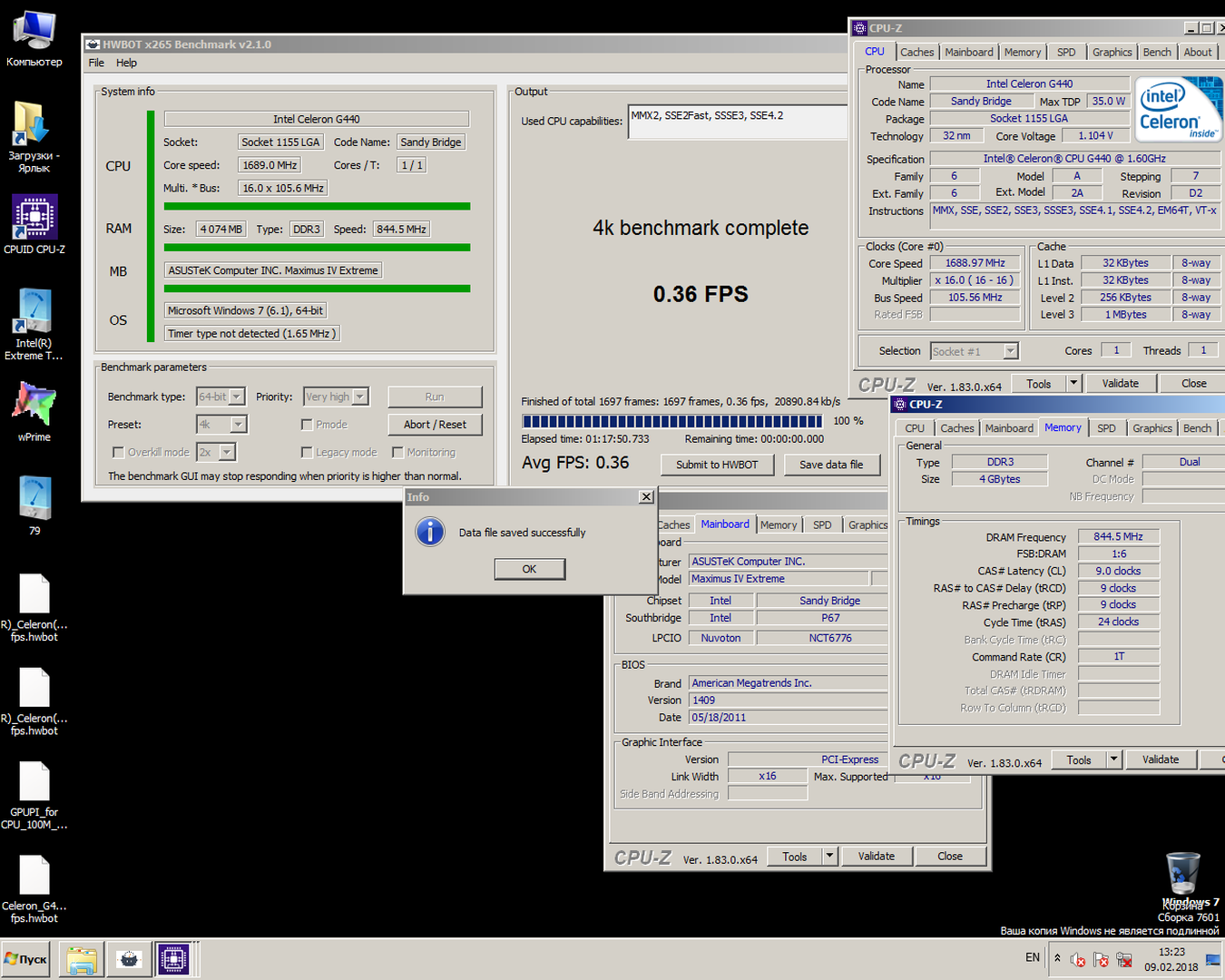Click Validate in CPU-Z CPU window
The width and height of the screenshot is (1225, 980).
[x=1120, y=383]
